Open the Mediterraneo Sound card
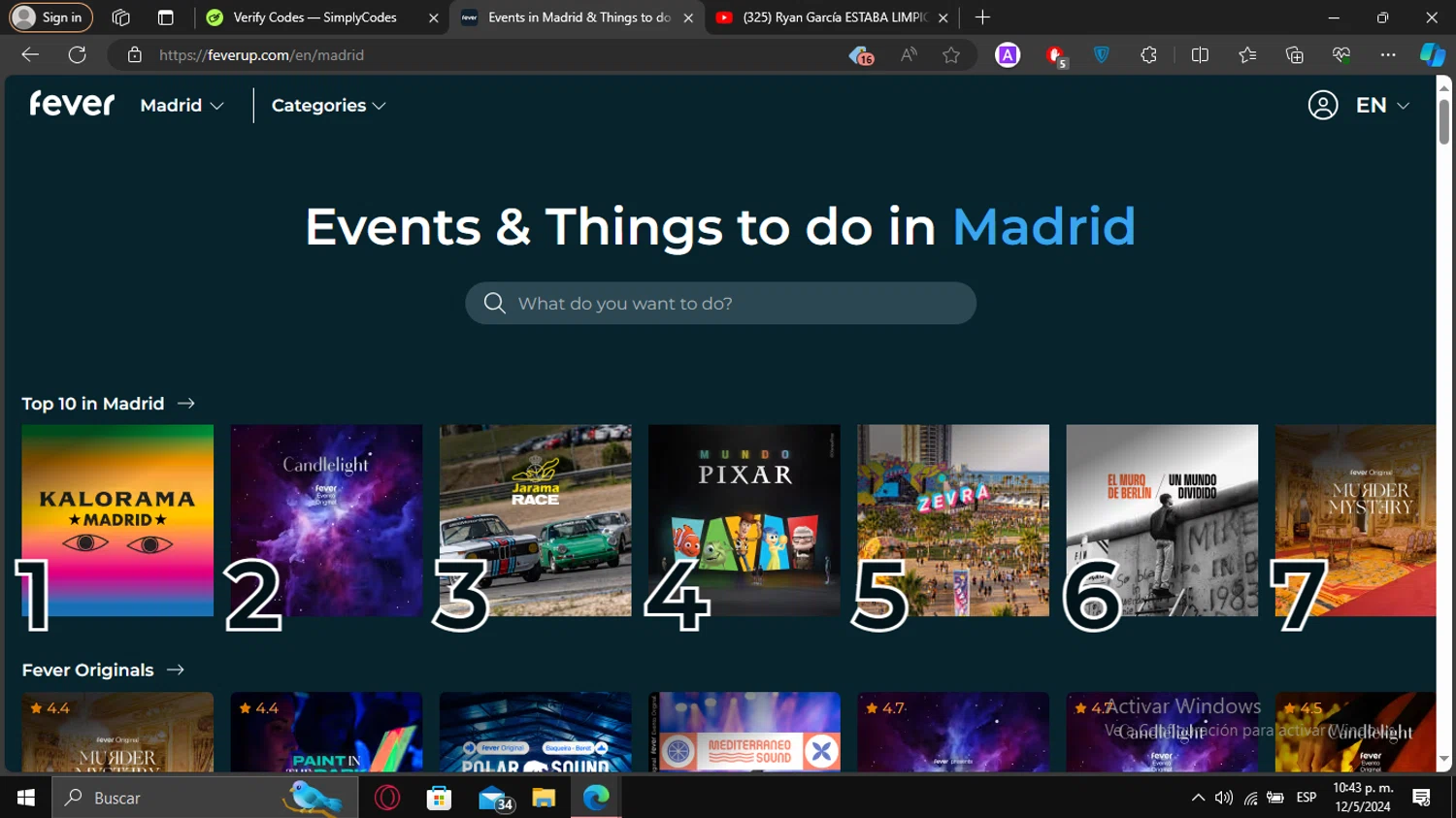 [x=745, y=732]
